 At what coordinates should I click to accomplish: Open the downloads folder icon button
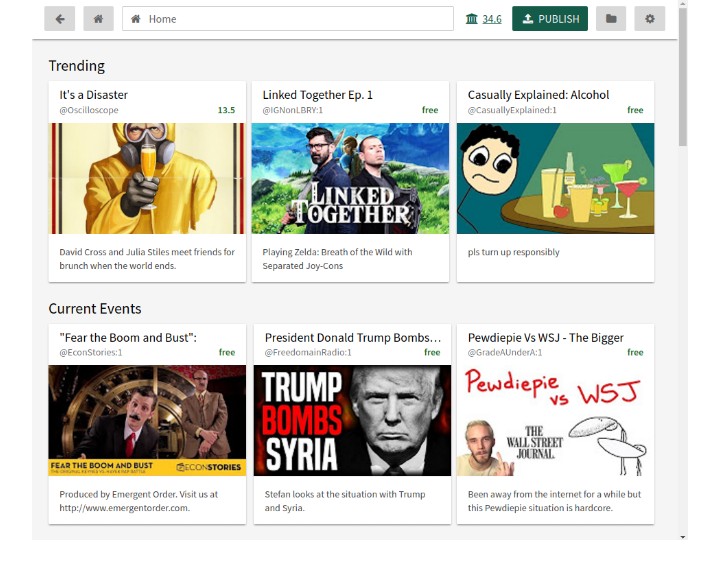(611, 19)
